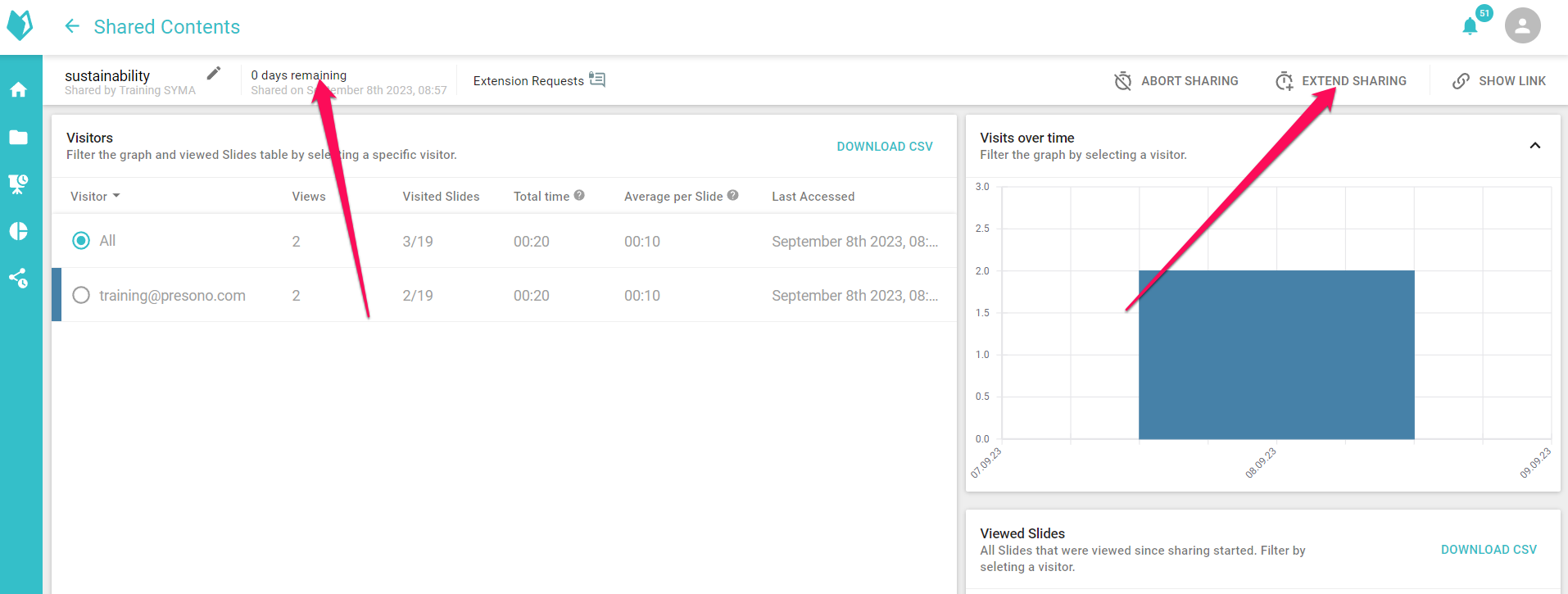Open Home in the sidebar
Image resolution: width=1568 pixels, height=594 pixels.
coord(18,90)
